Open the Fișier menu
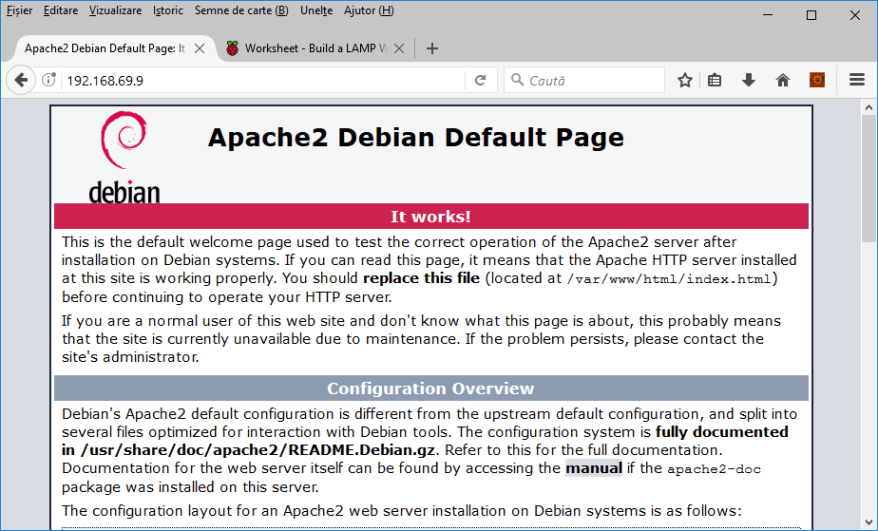Screen dimensions: 878x531 (20, 11)
